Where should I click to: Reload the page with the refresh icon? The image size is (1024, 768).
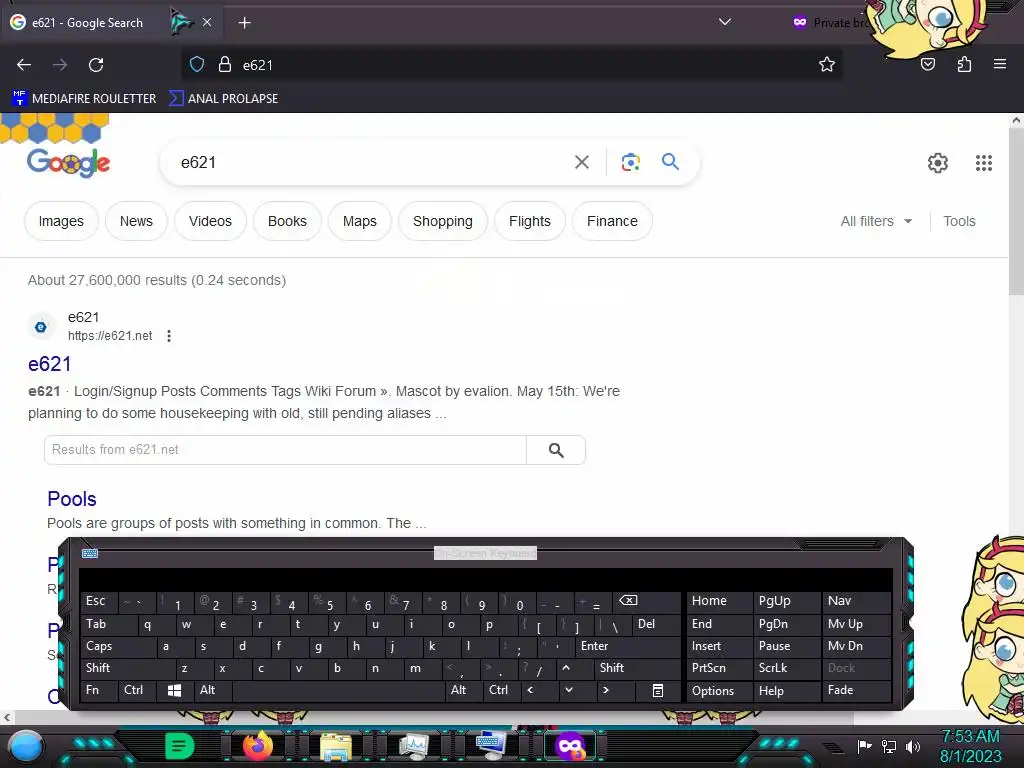pos(96,65)
